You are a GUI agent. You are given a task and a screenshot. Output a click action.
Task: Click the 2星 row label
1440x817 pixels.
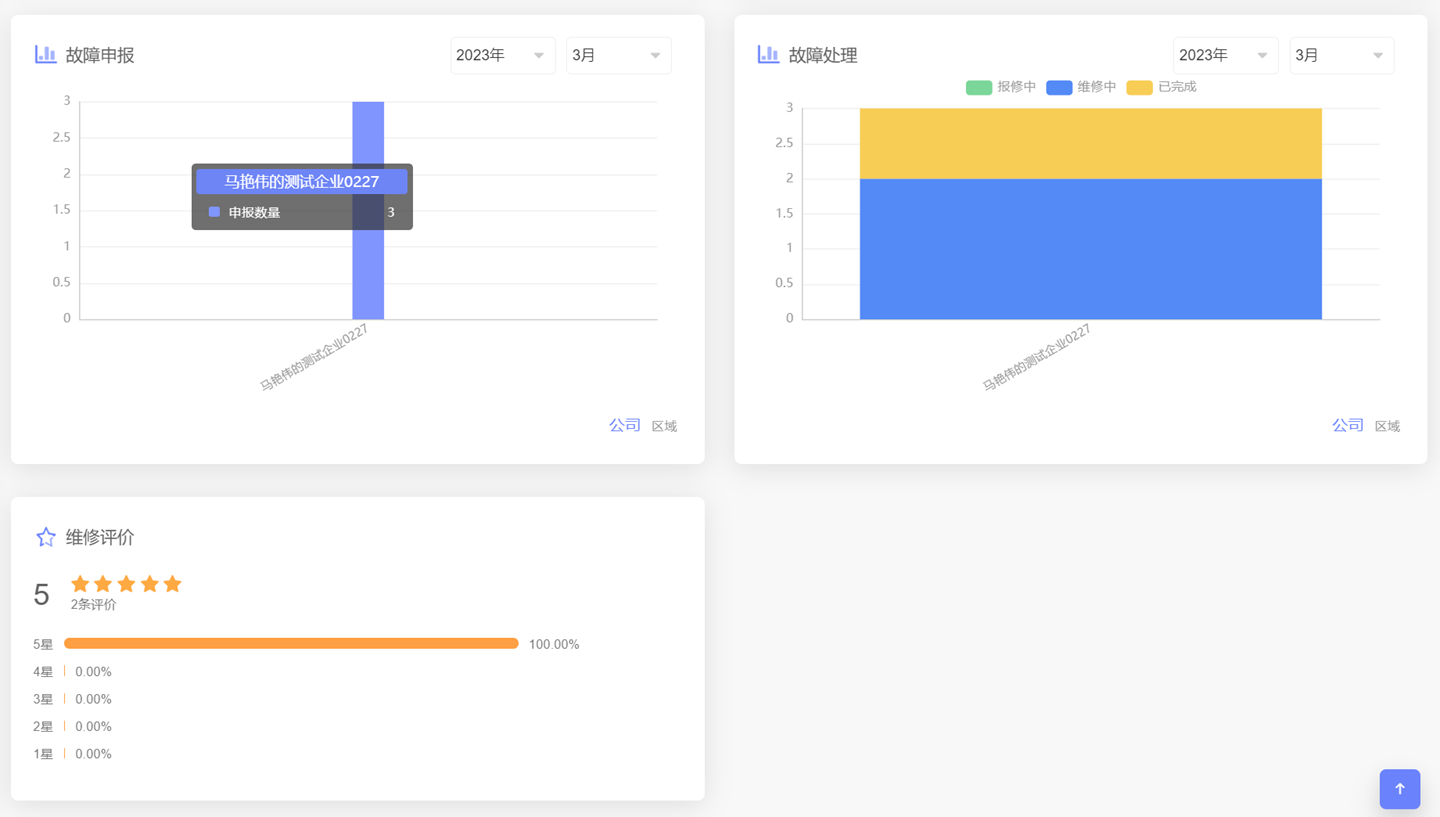[43, 727]
